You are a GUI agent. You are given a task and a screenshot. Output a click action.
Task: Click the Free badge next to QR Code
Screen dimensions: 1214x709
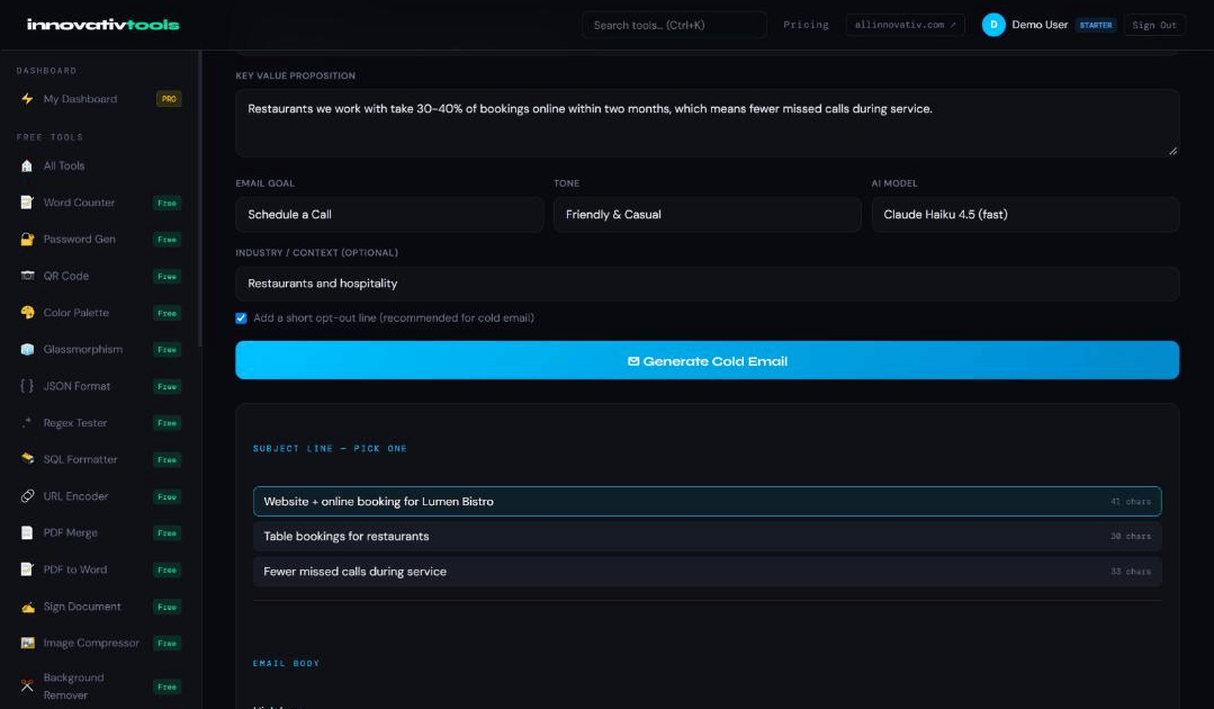(167, 276)
